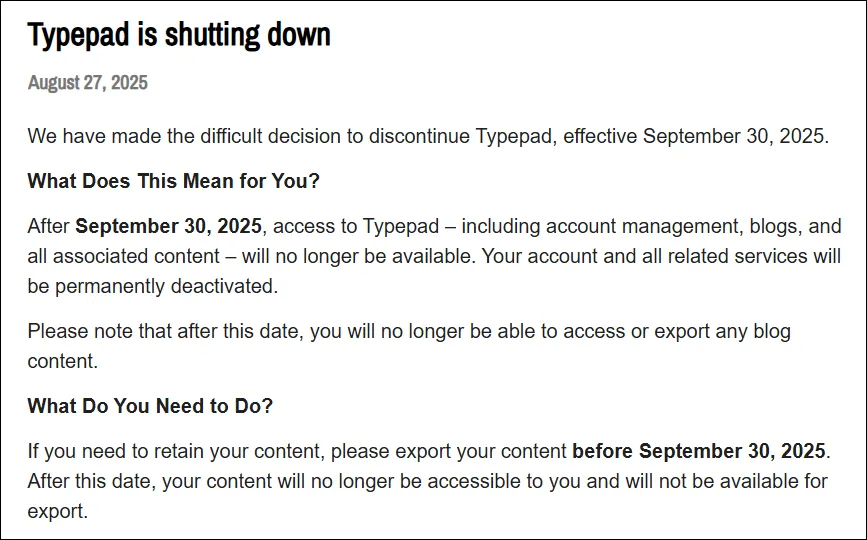This screenshot has width=867, height=540.
Task: Click the line beginning "Please note that after"
Action: [x=409, y=332]
